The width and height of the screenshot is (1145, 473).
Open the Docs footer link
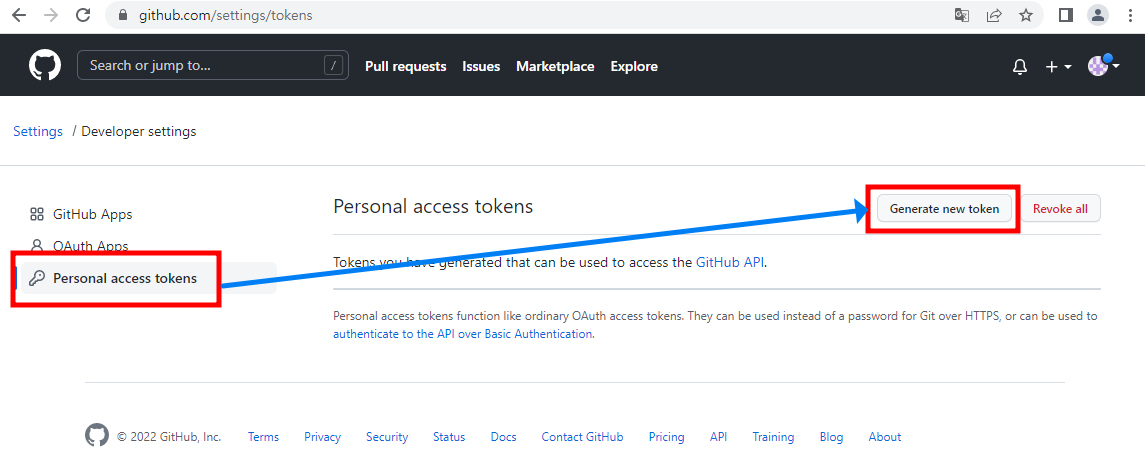coord(504,437)
